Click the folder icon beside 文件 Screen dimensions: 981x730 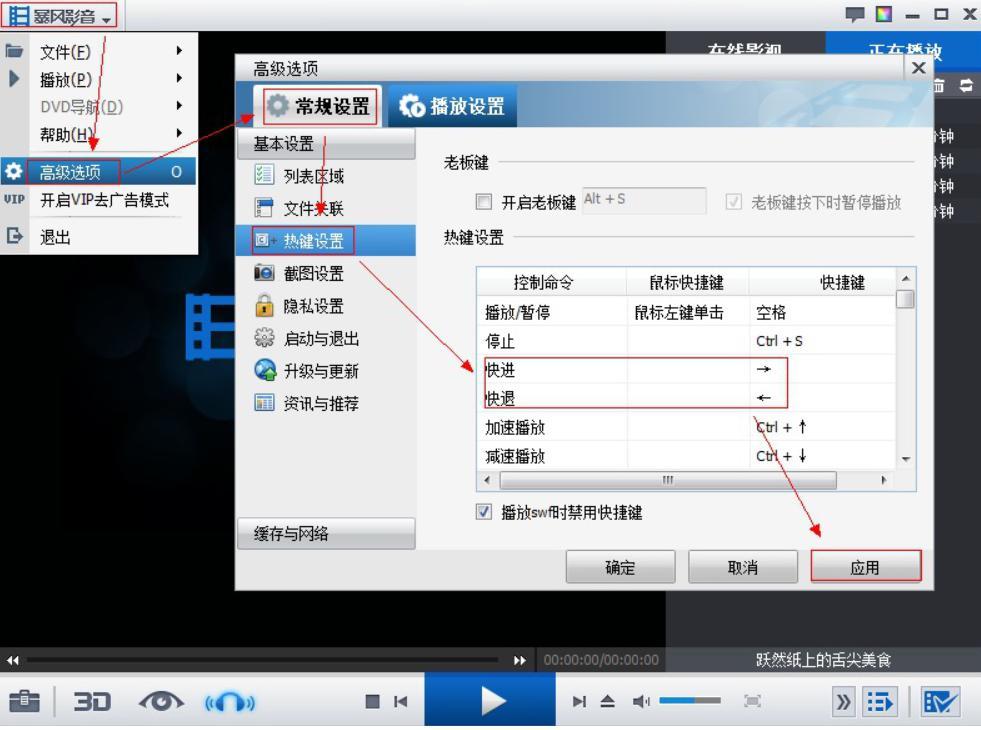coord(14,51)
